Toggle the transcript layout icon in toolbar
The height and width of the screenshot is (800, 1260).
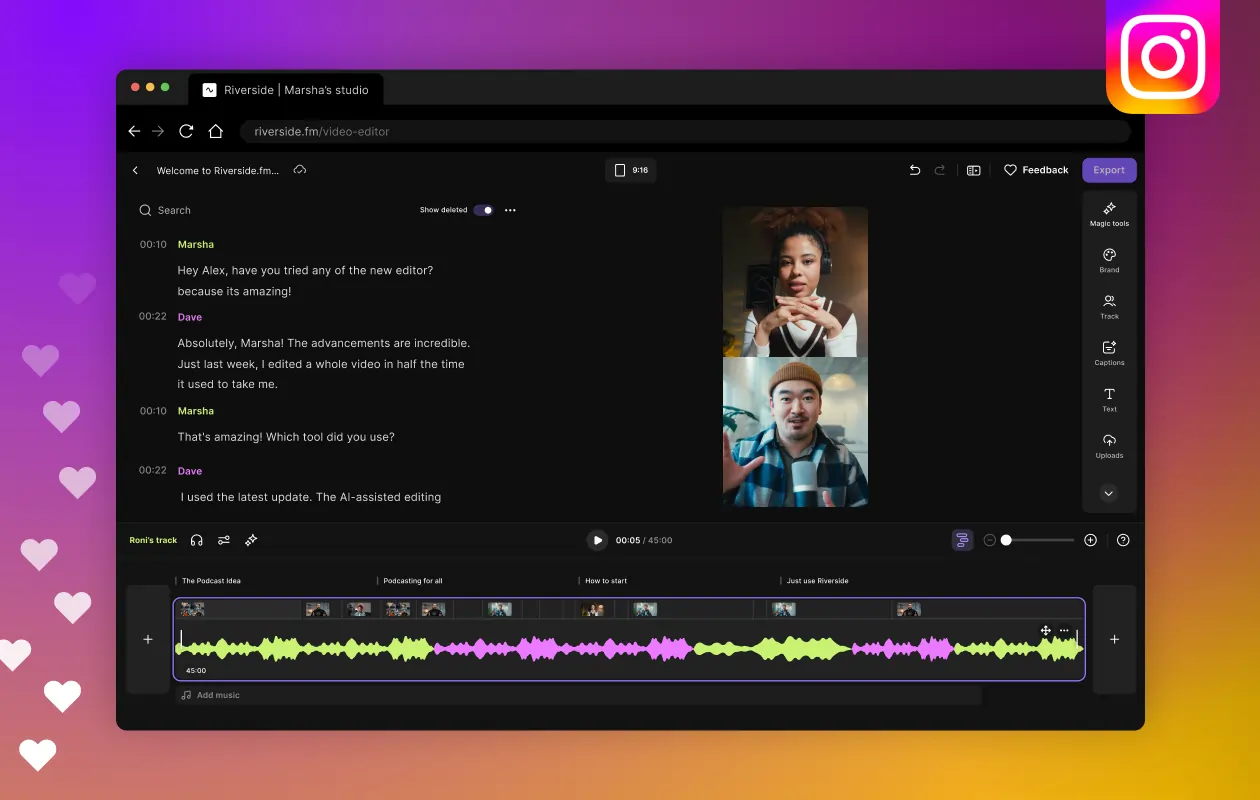pos(973,170)
